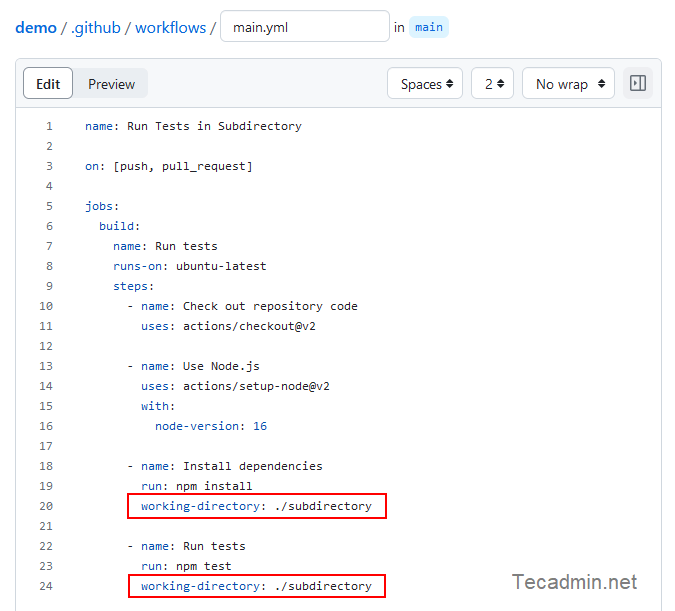This screenshot has height=611, width=675.
Task: Click line number 12 in the gutter
Action: tap(46, 346)
